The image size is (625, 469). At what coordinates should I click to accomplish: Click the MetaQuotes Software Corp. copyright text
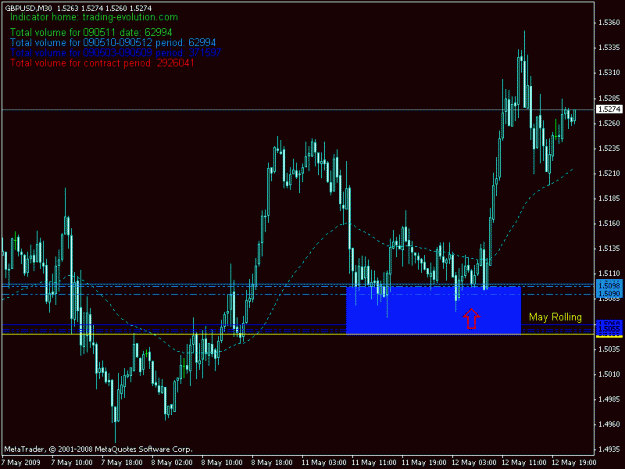[x=98, y=449]
